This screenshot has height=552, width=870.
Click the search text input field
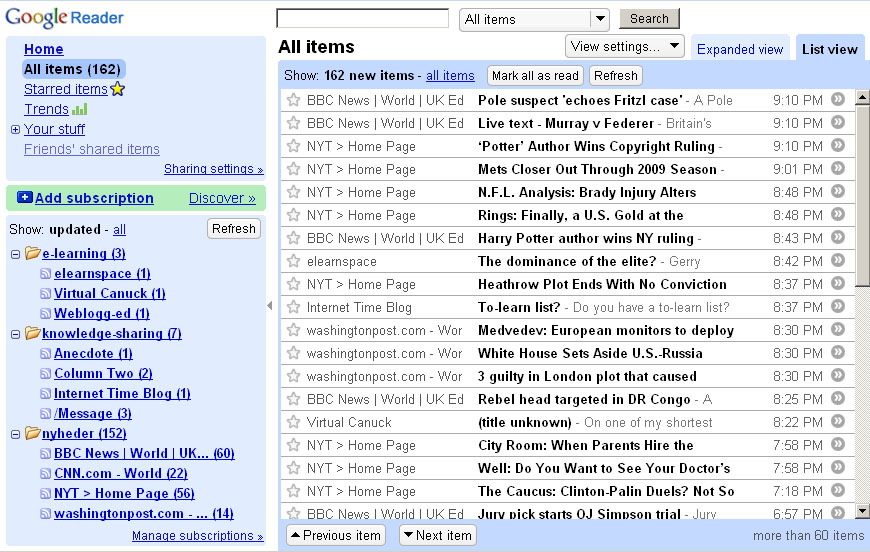coord(362,18)
